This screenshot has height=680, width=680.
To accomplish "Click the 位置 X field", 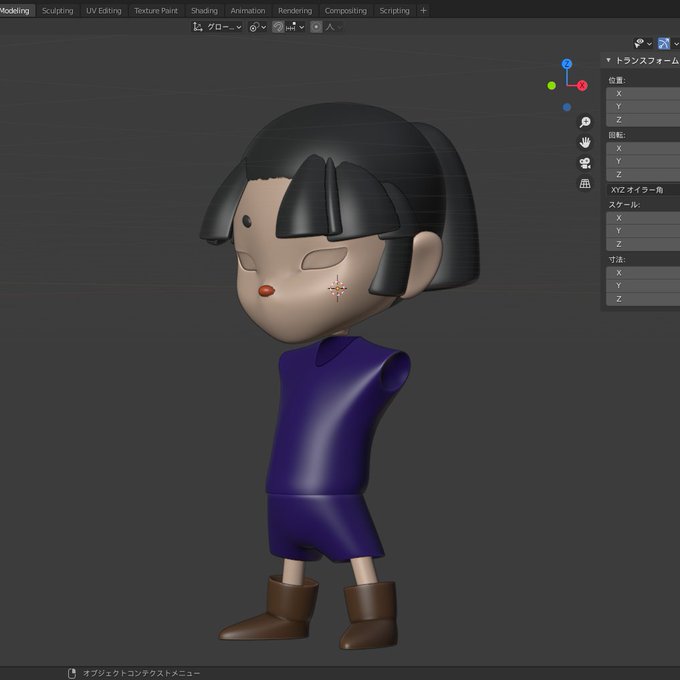I will (643, 93).
